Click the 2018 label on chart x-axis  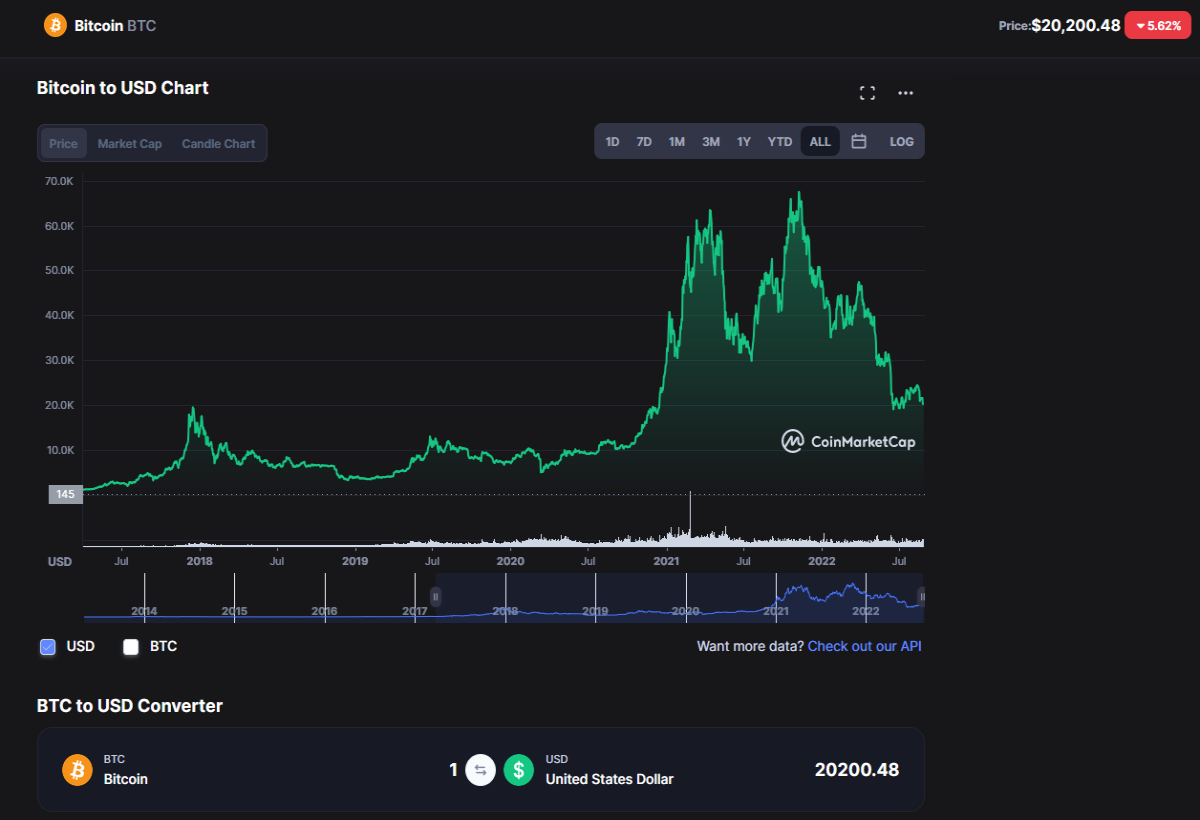[x=200, y=561]
